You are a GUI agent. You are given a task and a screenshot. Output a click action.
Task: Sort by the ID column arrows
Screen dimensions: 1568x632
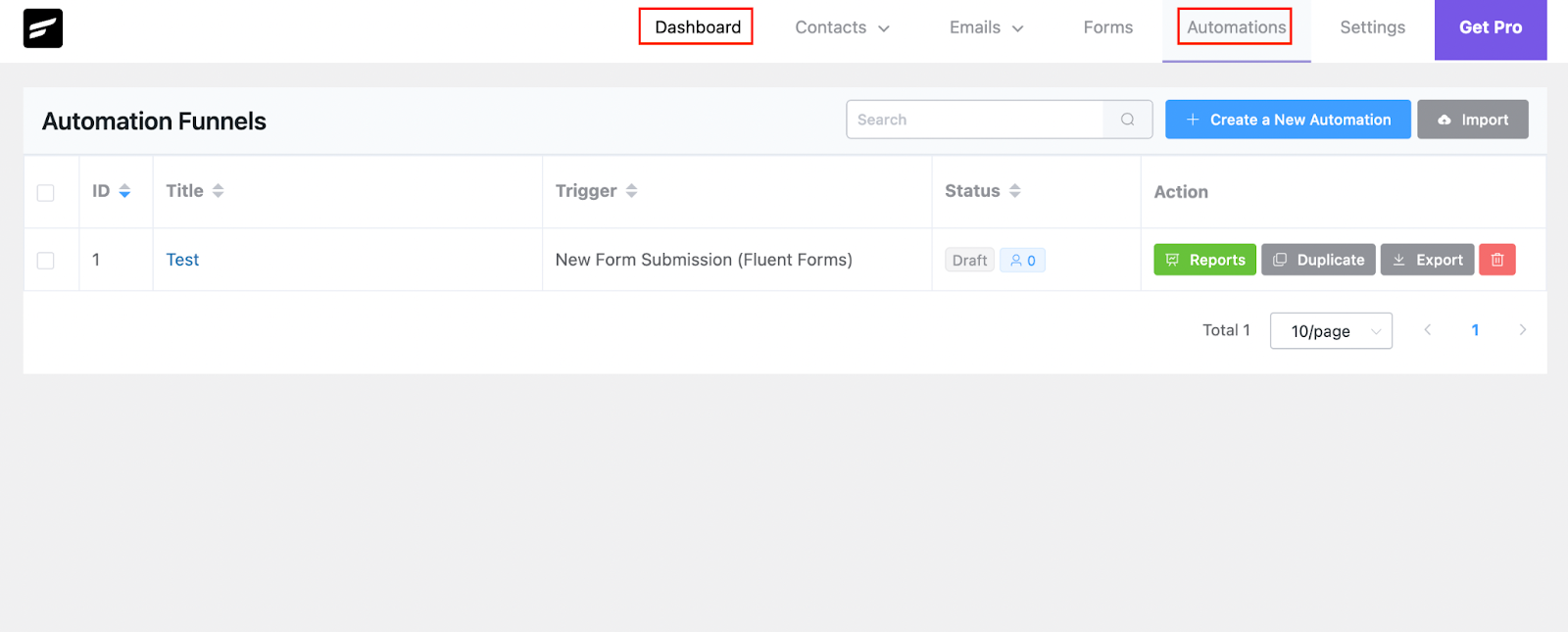coord(124,191)
